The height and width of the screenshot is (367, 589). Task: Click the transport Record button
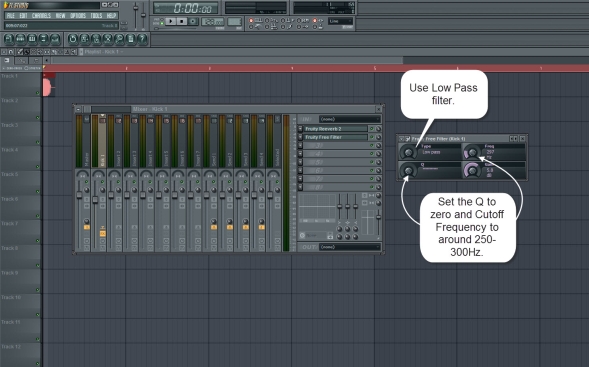[x=193, y=21]
